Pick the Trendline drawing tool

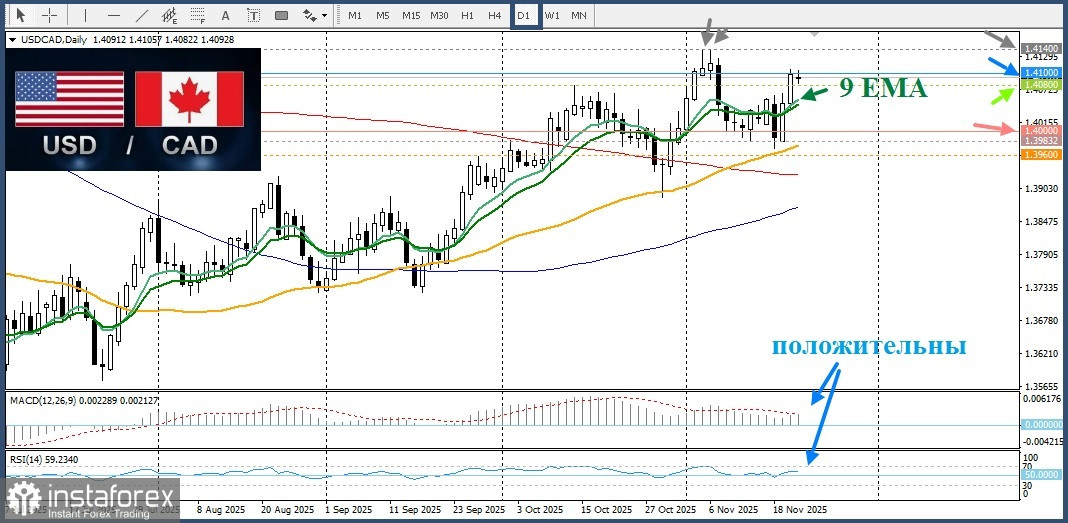(142, 15)
